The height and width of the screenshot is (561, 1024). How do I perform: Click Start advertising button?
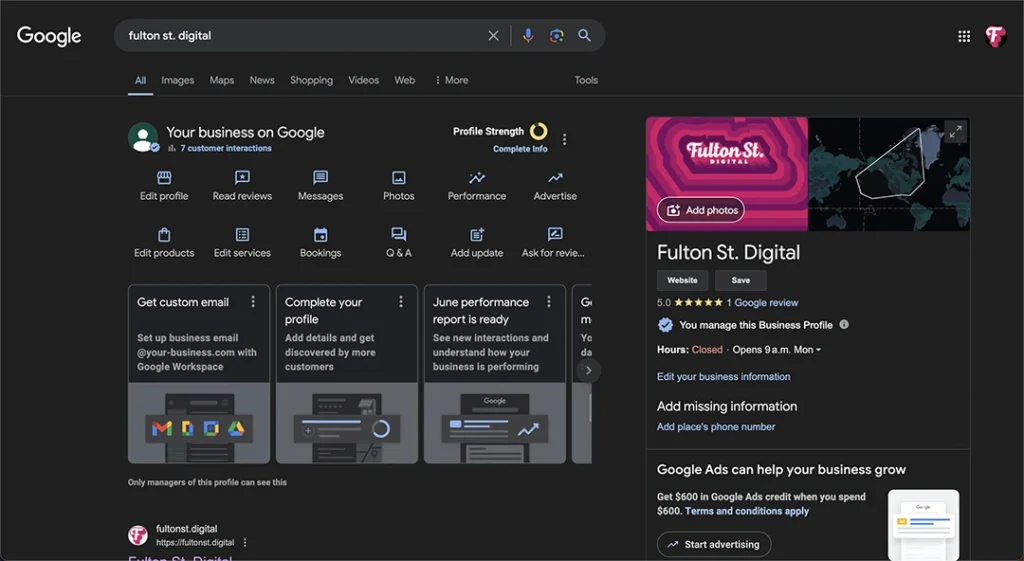click(x=714, y=545)
